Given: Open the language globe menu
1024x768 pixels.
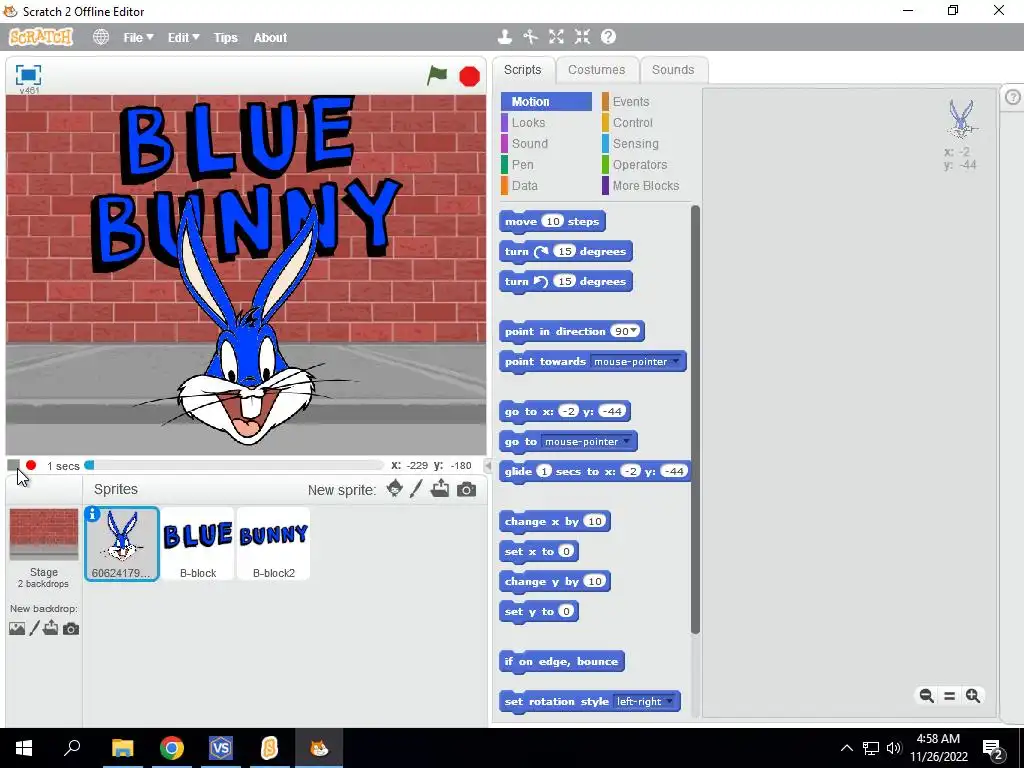Looking at the screenshot, I should click(x=101, y=37).
